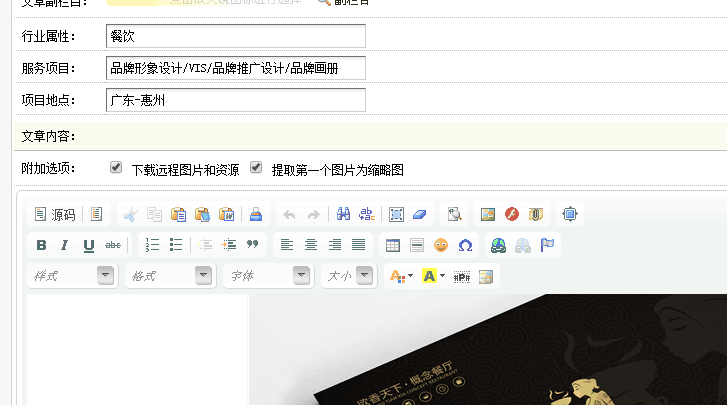The width and height of the screenshot is (727, 405).
Task: Maximize the editor with the Maximize icon
Action: (x=570, y=215)
